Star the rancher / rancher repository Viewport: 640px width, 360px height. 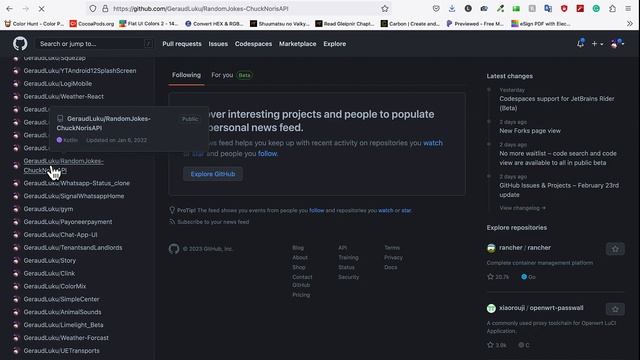click(615, 249)
